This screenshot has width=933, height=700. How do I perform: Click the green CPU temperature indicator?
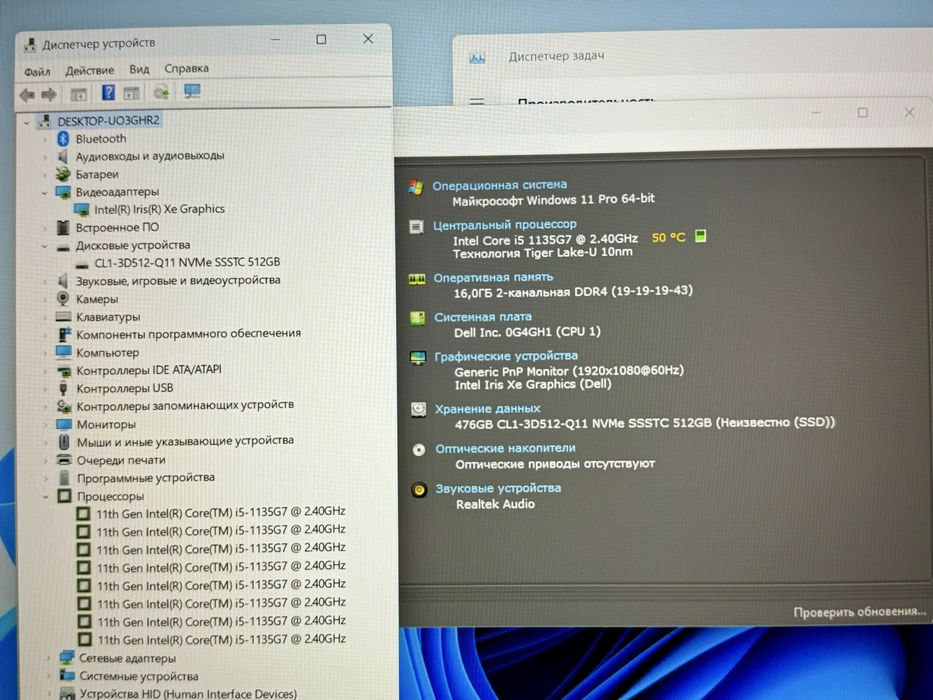tap(700, 236)
